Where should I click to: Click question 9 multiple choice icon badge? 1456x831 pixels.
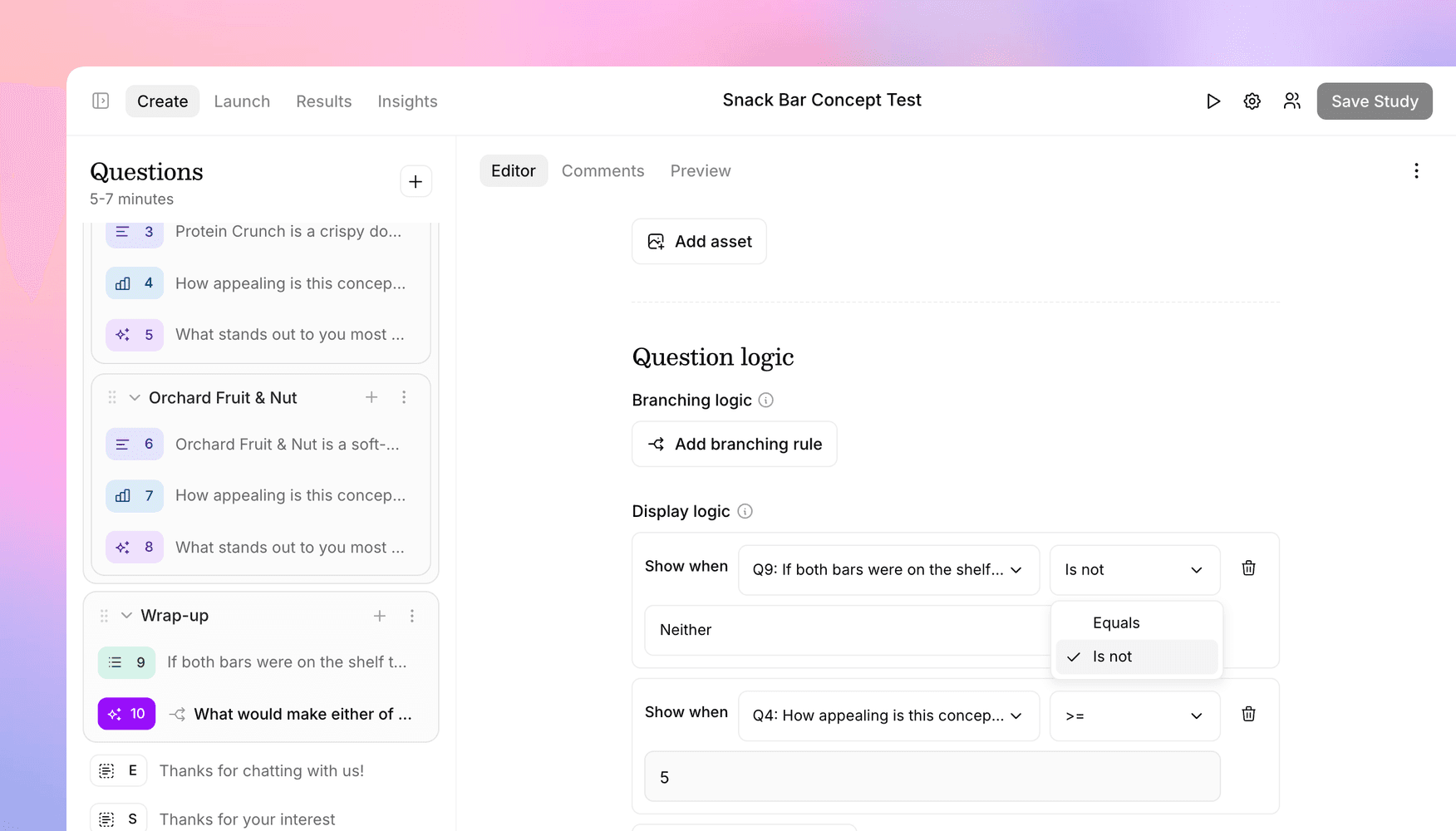click(126, 662)
